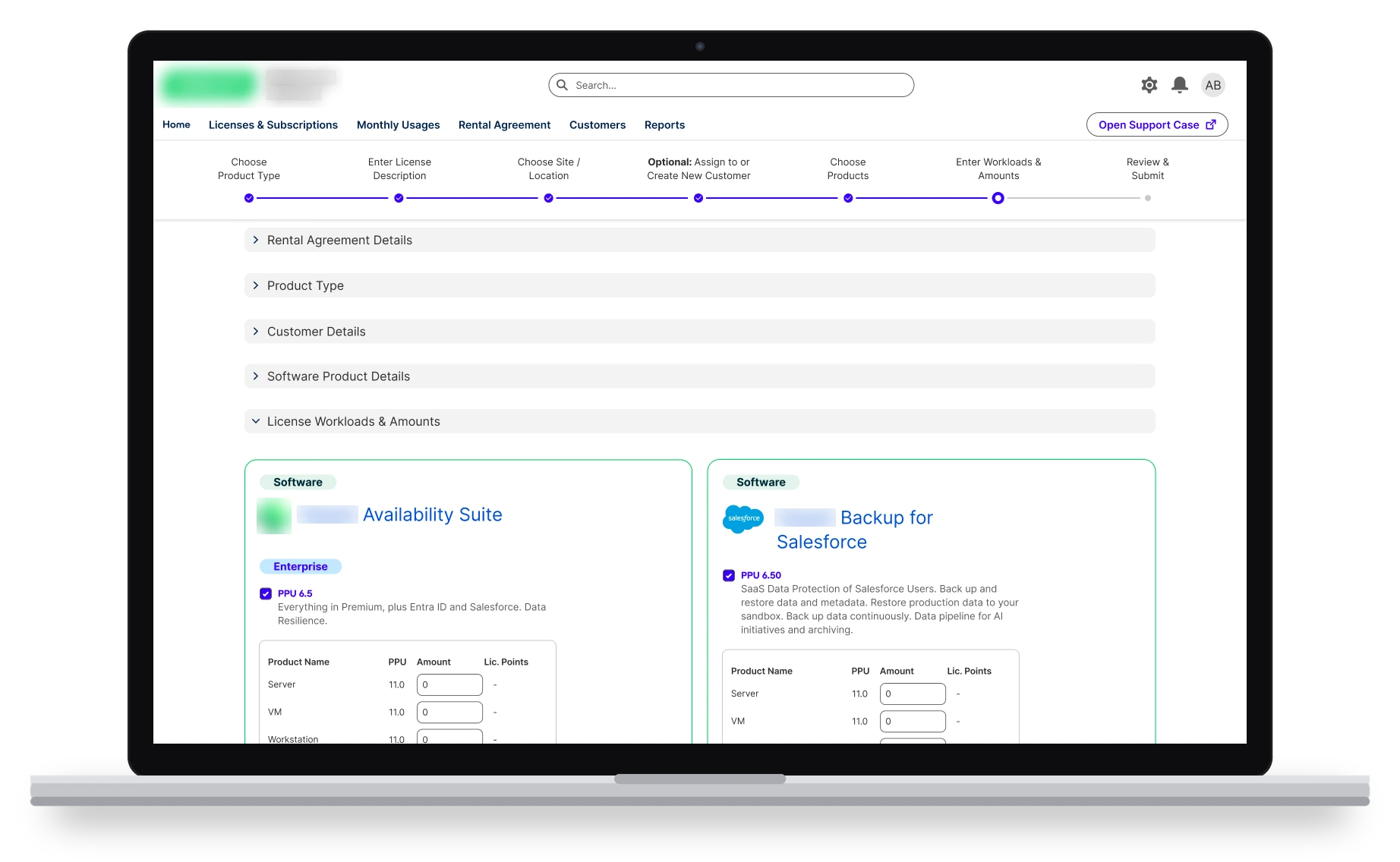Click VM amount field in Backup for Salesforce
Screen dimensions: 1400x862
(913, 721)
